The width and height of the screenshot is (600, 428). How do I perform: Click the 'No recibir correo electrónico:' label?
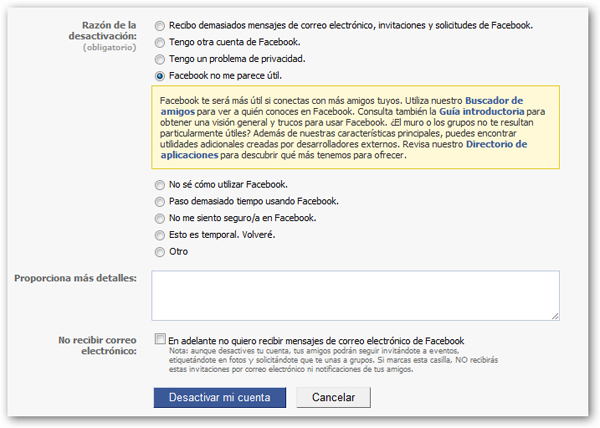tap(98, 345)
